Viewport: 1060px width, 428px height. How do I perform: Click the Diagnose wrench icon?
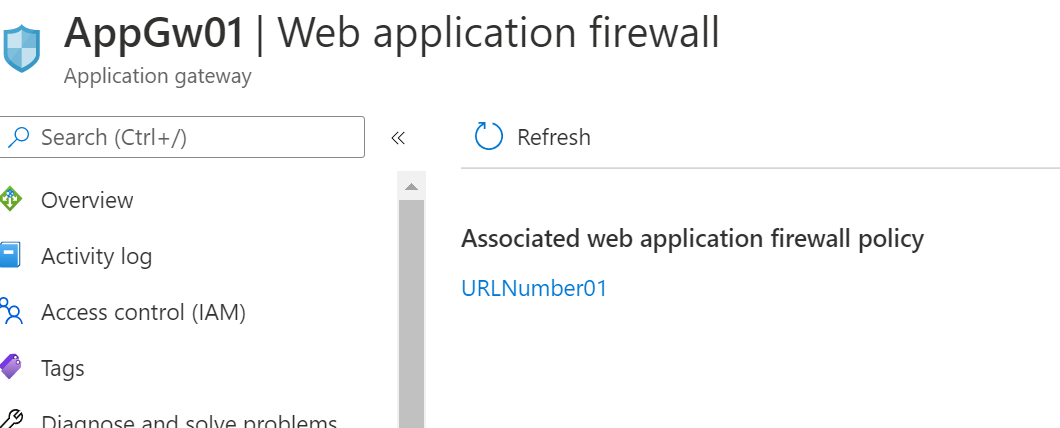[10, 420]
